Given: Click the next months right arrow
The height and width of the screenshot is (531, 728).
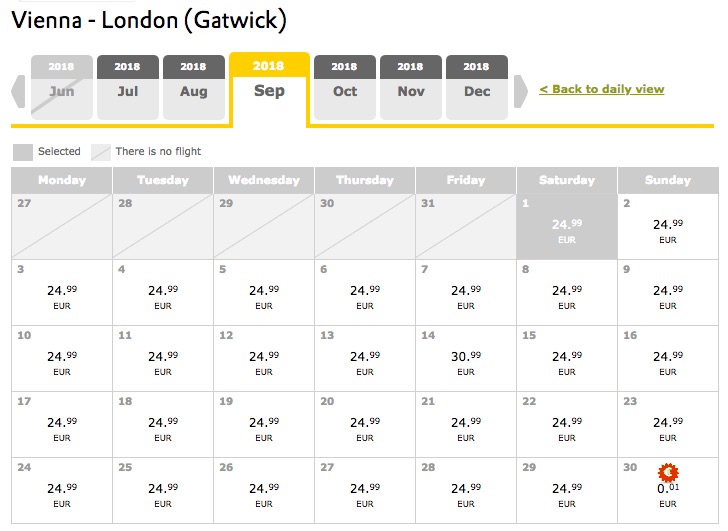Looking at the screenshot, I should tap(521, 91).
